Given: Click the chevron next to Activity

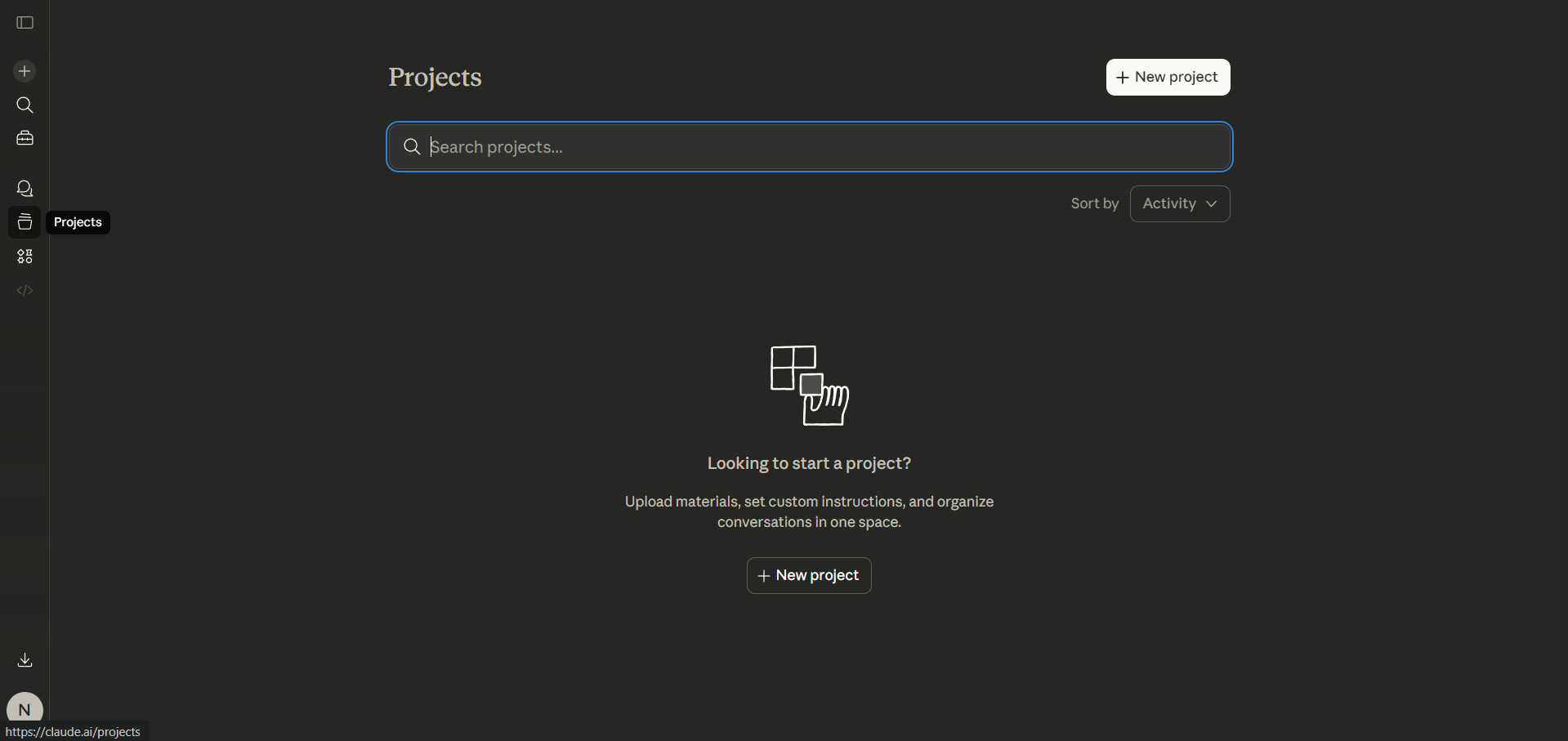Looking at the screenshot, I should [1212, 203].
